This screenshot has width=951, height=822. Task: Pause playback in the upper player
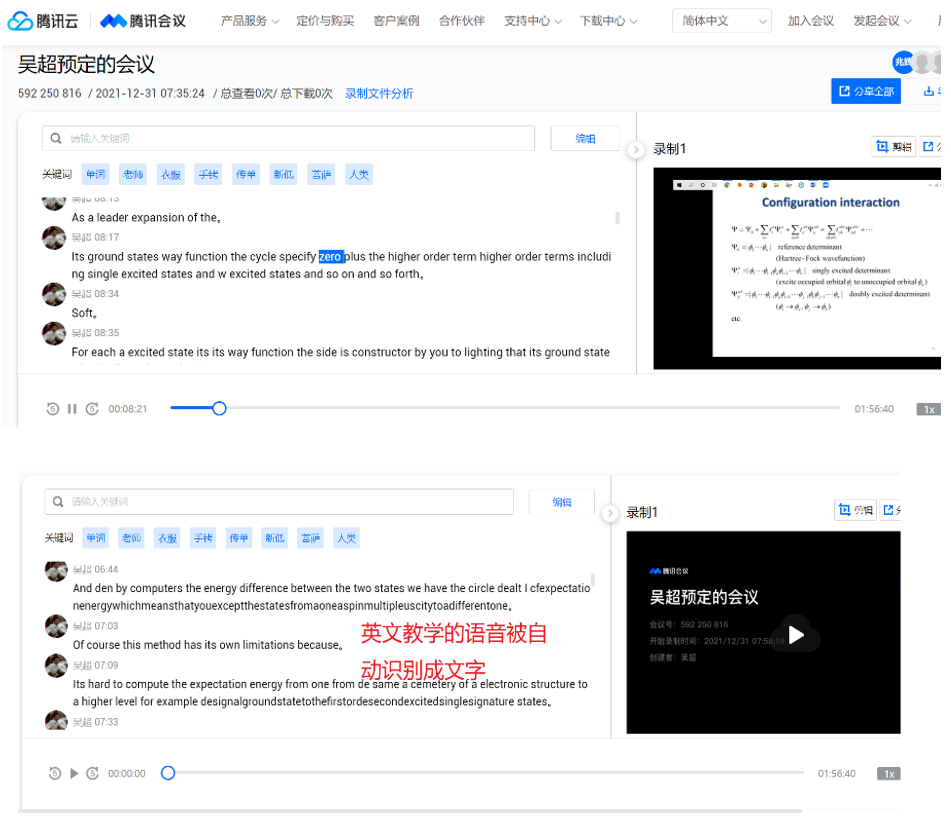(x=72, y=409)
